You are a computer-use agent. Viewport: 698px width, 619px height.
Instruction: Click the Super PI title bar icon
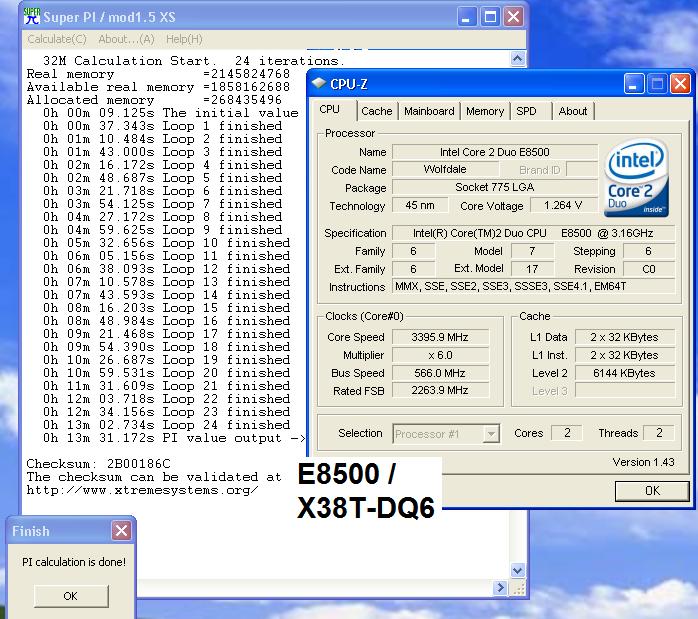[31, 16]
